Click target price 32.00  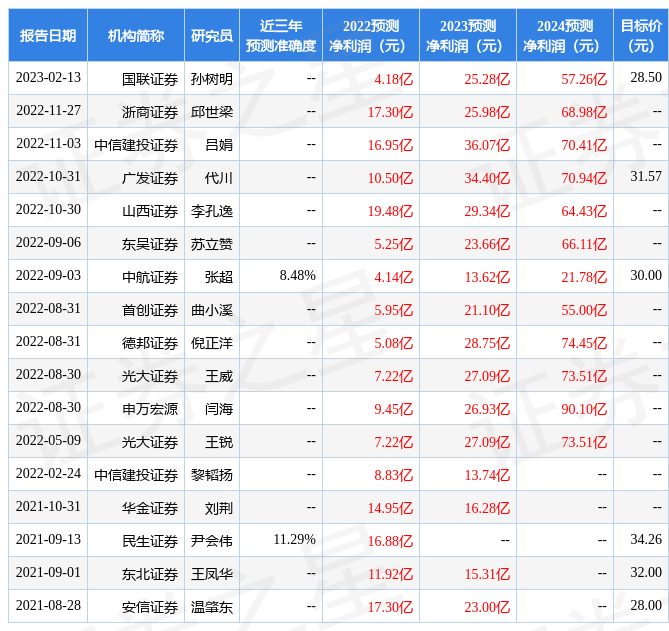[646, 573]
